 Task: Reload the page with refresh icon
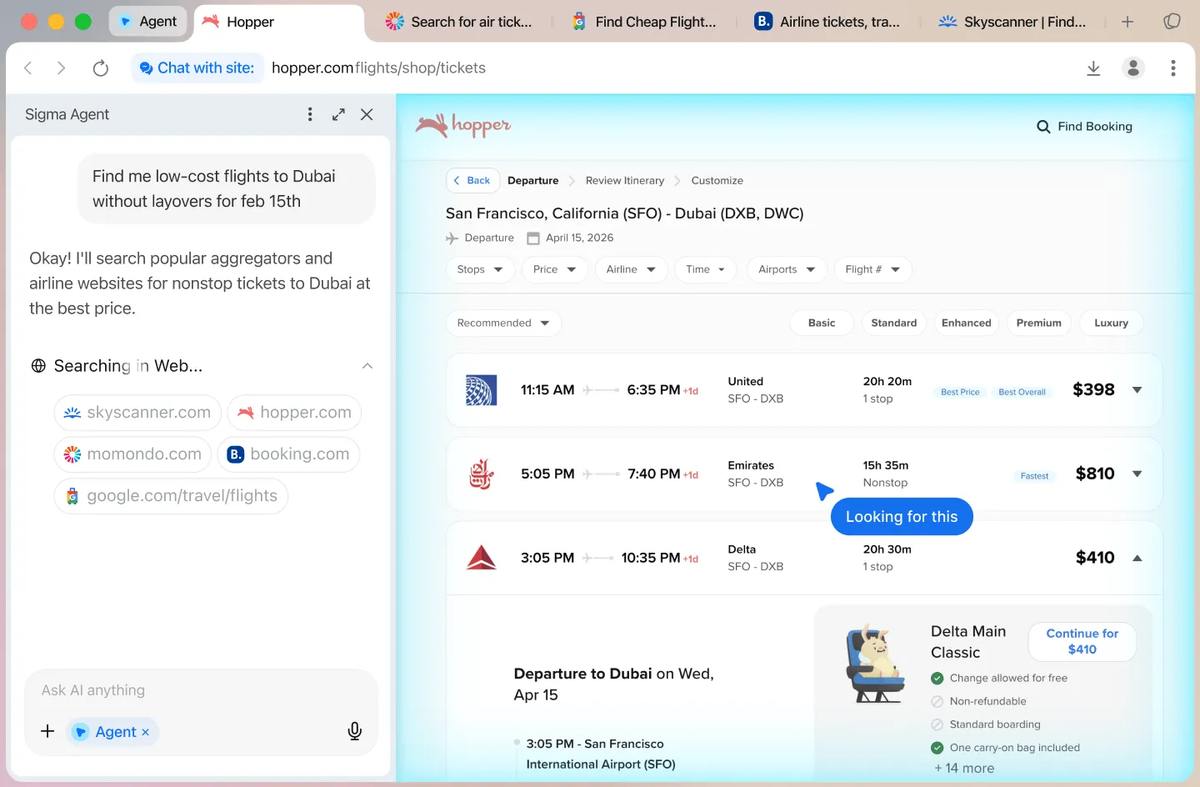[100, 68]
